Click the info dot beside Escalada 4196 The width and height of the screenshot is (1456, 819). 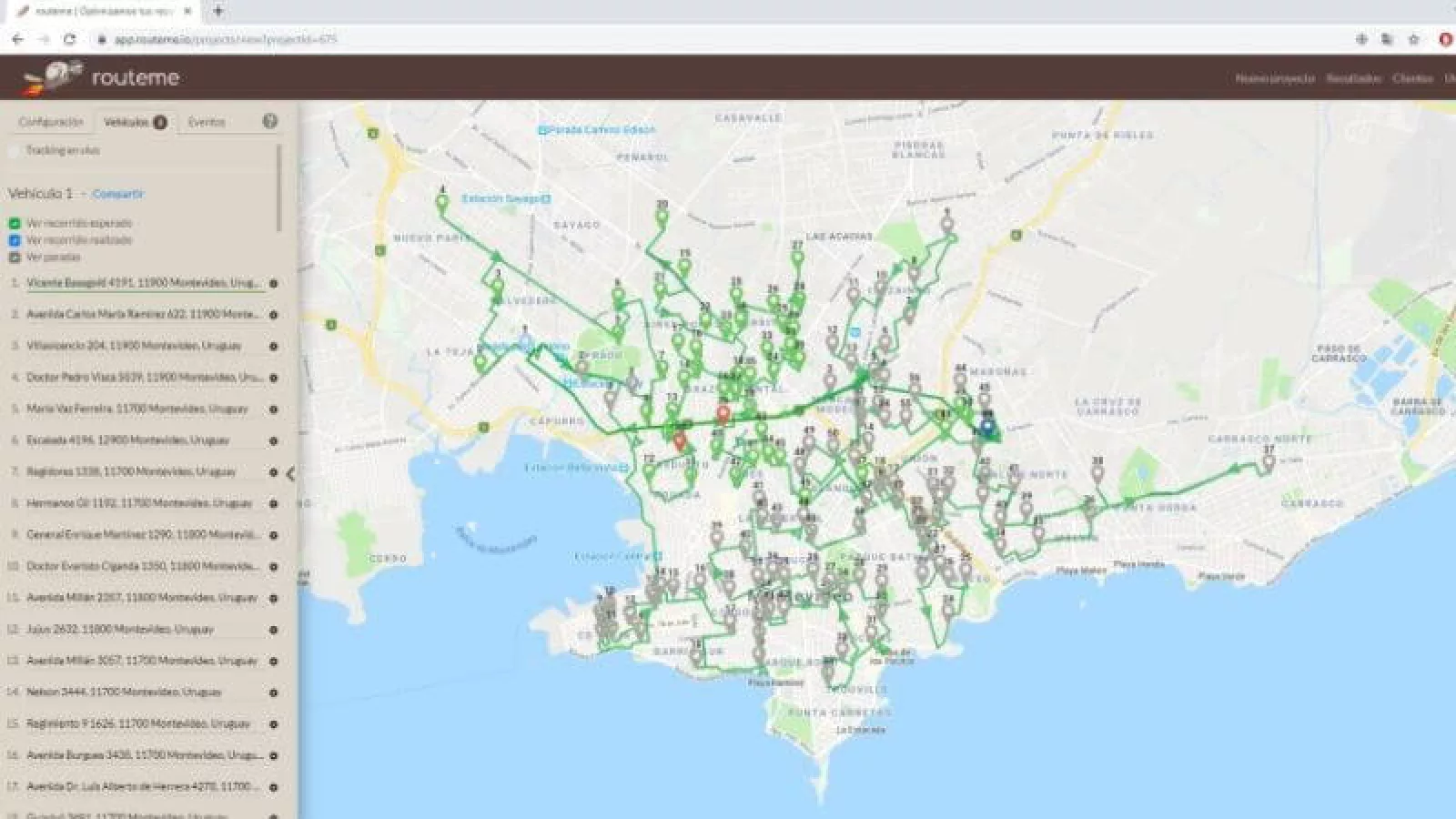pyautogui.click(x=273, y=441)
